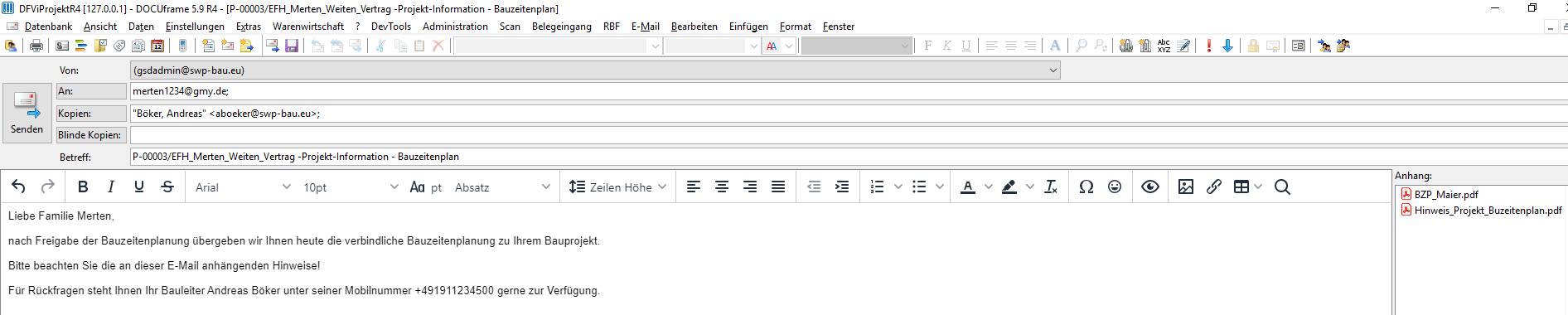Expand the highlight color picker arrow

(x=1030, y=187)
